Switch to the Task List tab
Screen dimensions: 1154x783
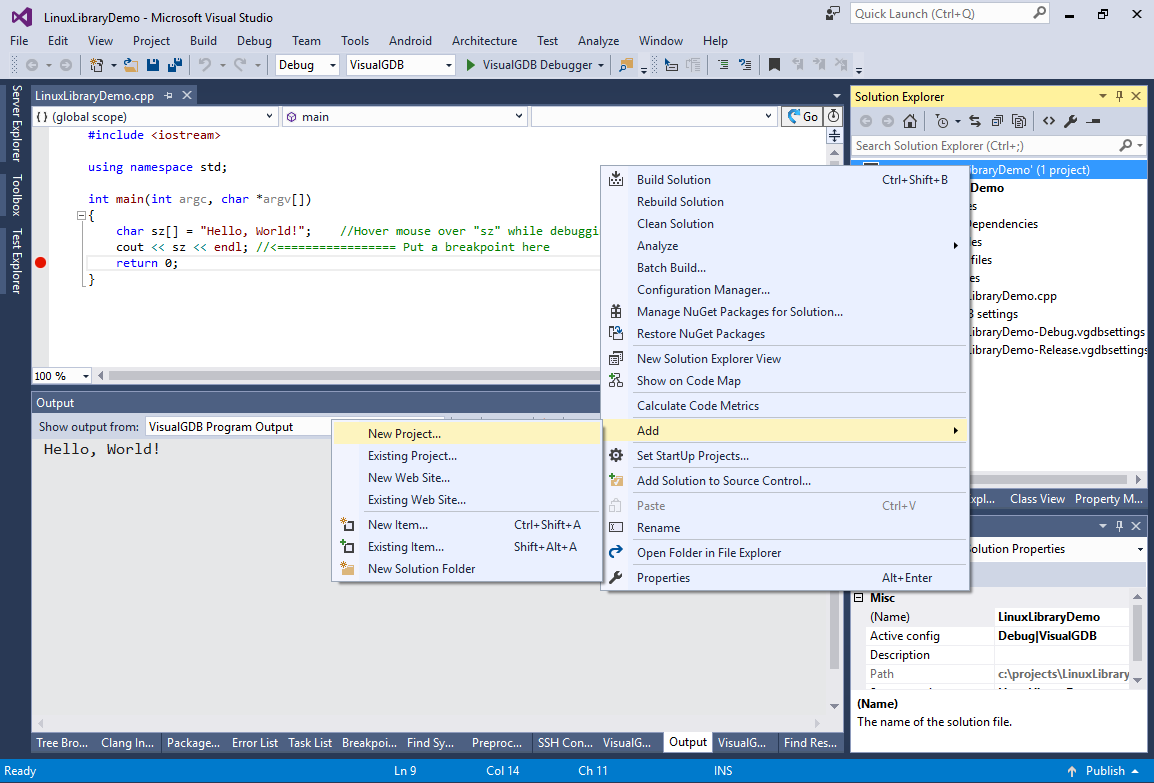310,743
